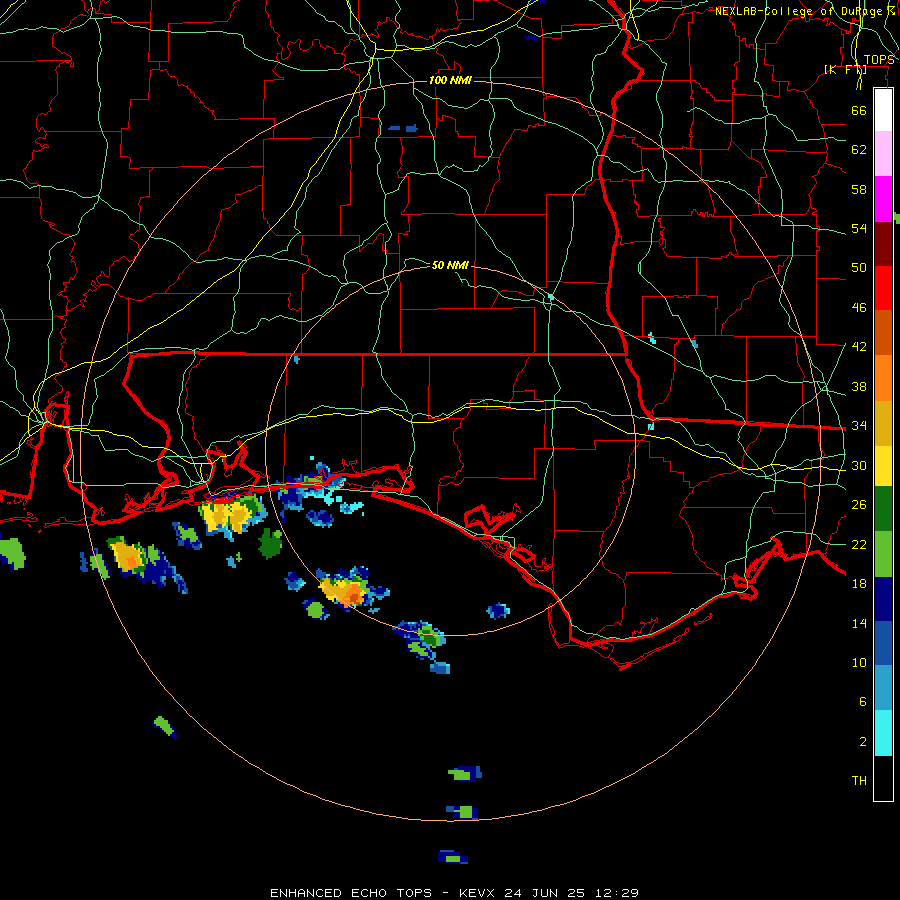Select the 62 value on the scale
900x900 pixels.
[x=859, y=150]
